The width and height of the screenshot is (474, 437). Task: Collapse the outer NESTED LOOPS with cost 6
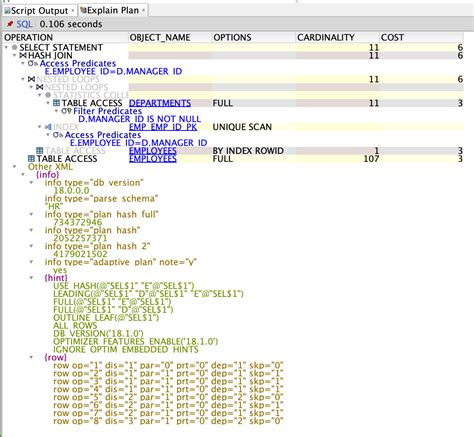pos(23,79)
